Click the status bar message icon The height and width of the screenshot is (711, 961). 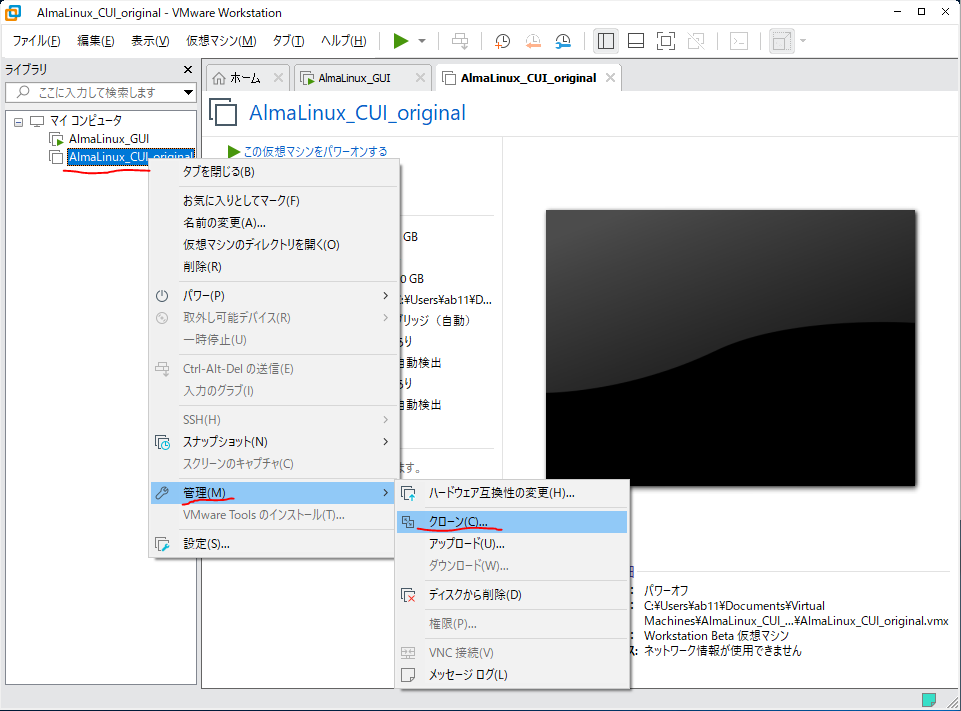pos(929,699)
